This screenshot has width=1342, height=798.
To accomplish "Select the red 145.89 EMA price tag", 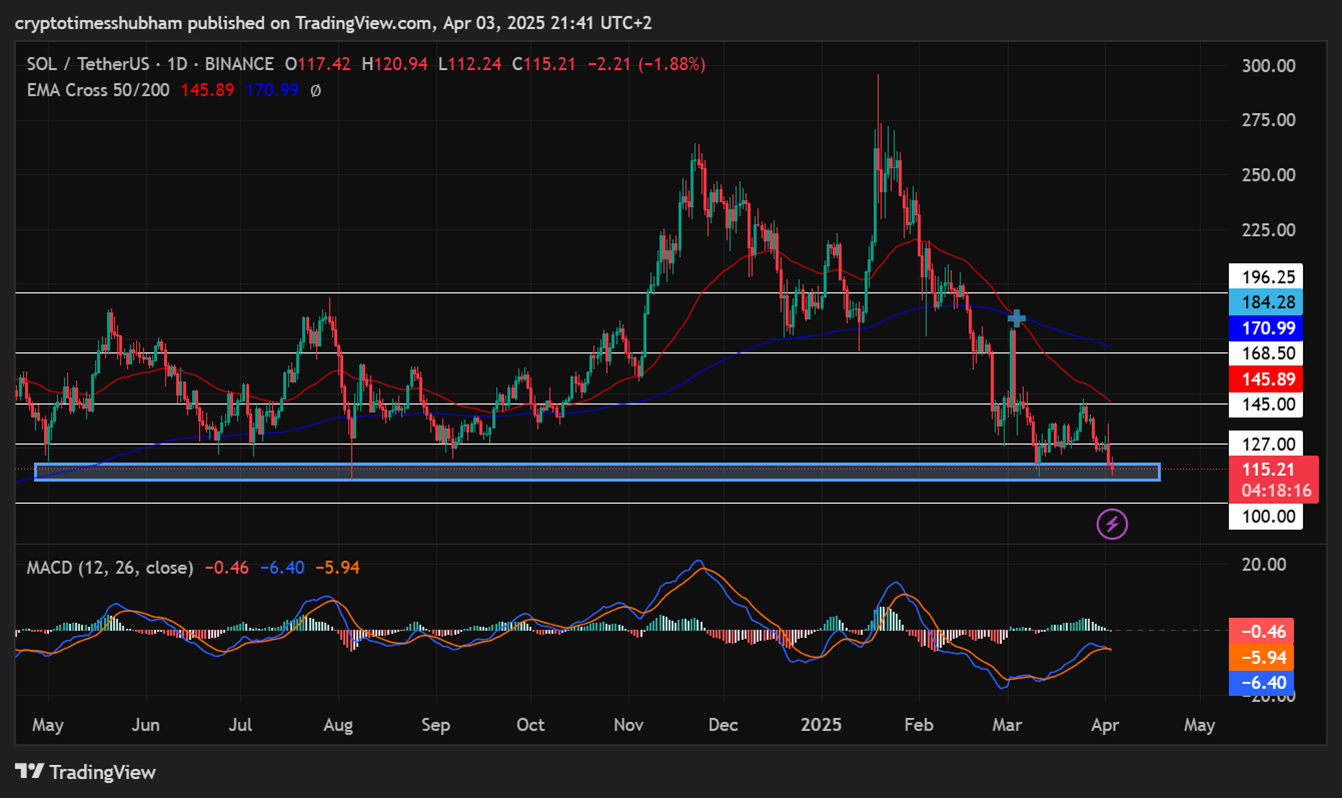I will (x=1265, y=380).
